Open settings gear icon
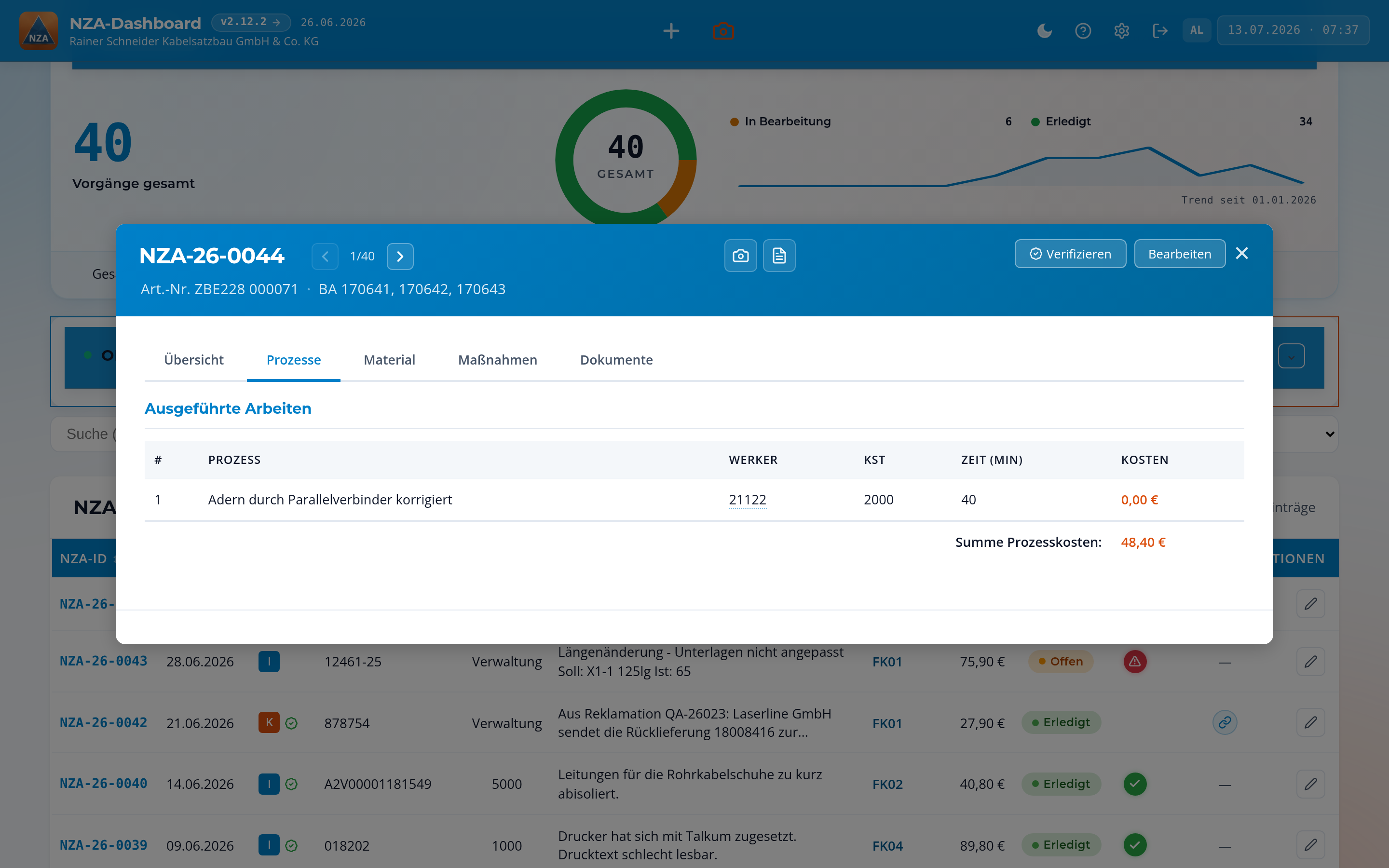1389x868 pixels. coord(1121,30)
